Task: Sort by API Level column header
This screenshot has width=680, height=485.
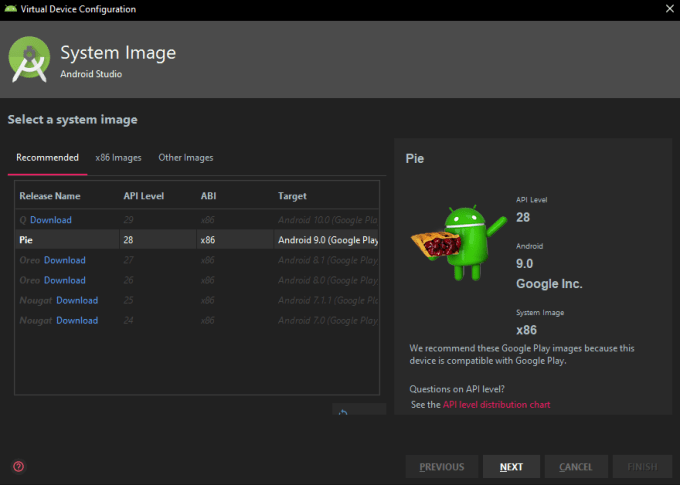Action: [144, 196]
